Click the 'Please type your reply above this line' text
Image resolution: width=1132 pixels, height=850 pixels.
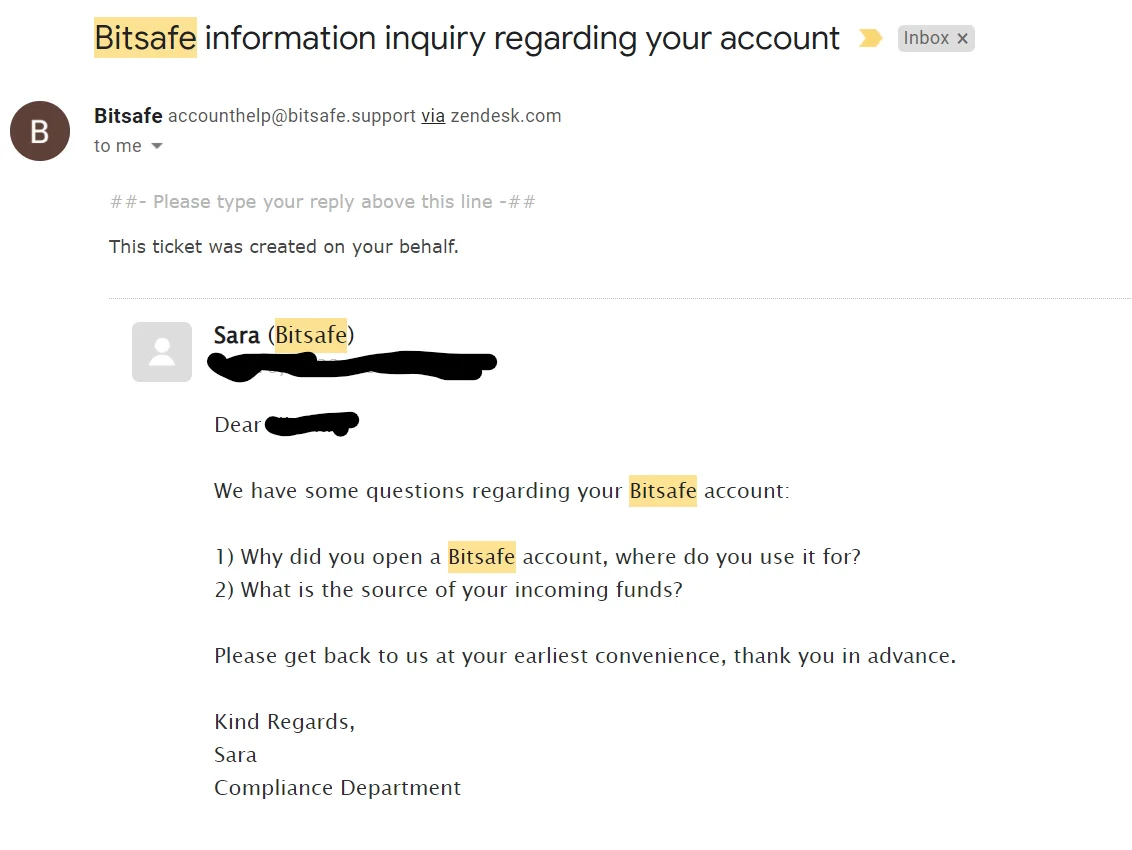point(323,201)
